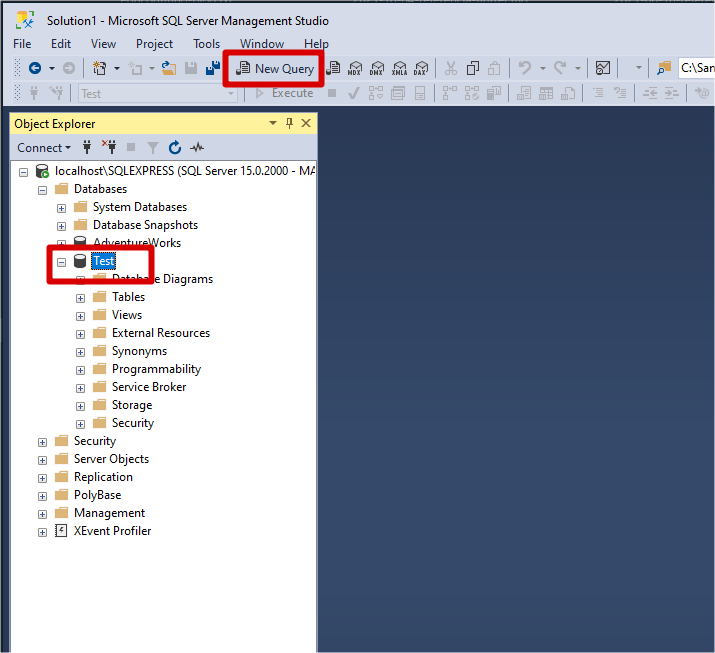This screenshot has height=653, width=715.
Task: Open the Project menu
Action: 154,44
